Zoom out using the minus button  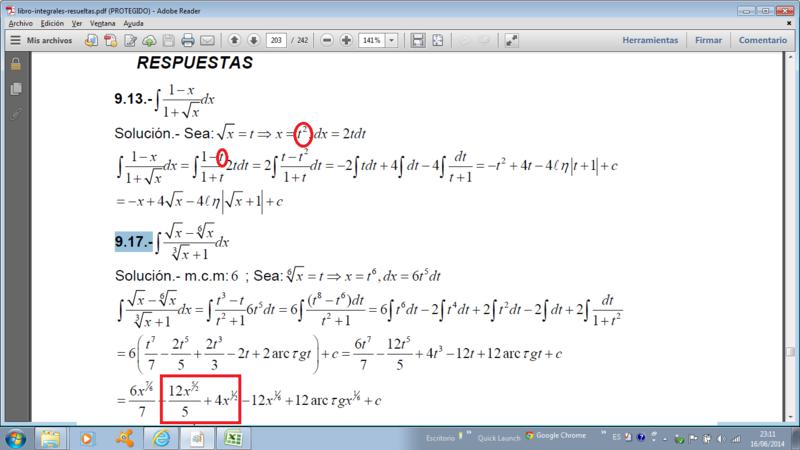coord(326,41)
